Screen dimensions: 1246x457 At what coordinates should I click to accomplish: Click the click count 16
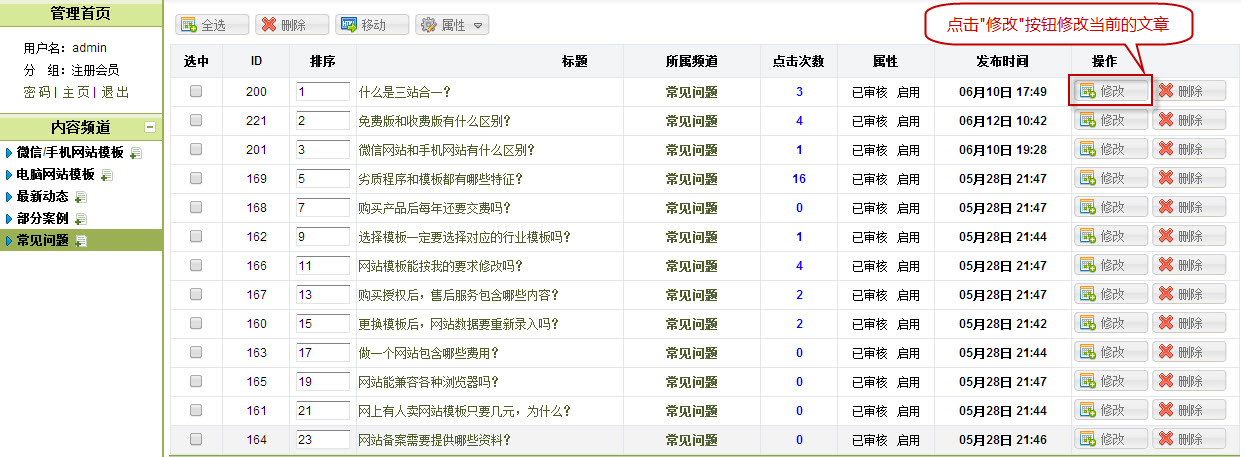[x=798, y=179]
